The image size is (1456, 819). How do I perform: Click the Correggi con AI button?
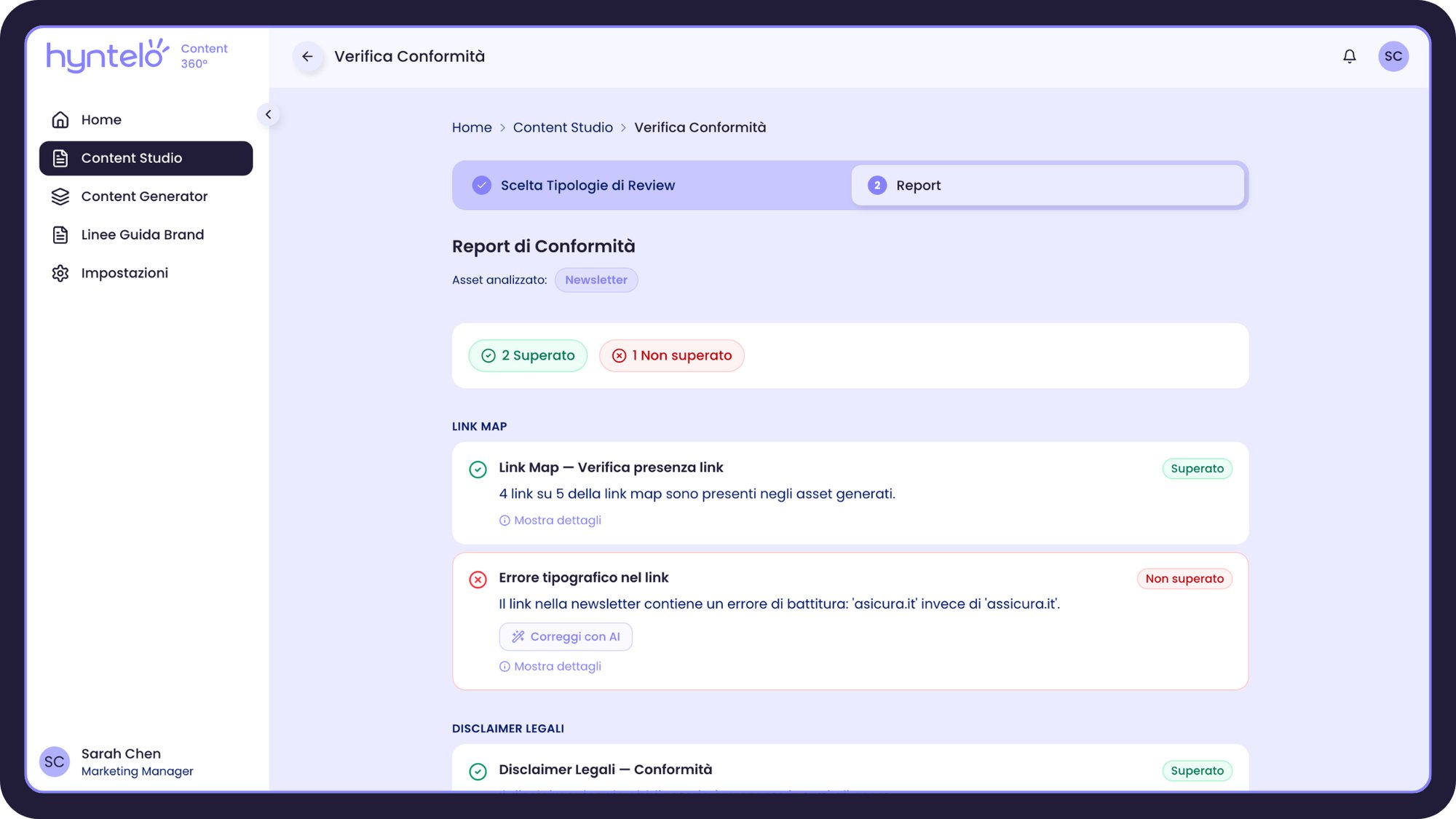tap(566, 637)
